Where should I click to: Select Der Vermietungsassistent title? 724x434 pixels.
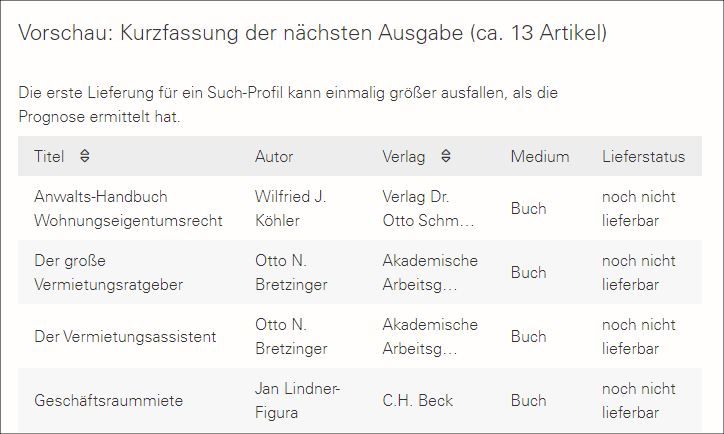point(125,336)
